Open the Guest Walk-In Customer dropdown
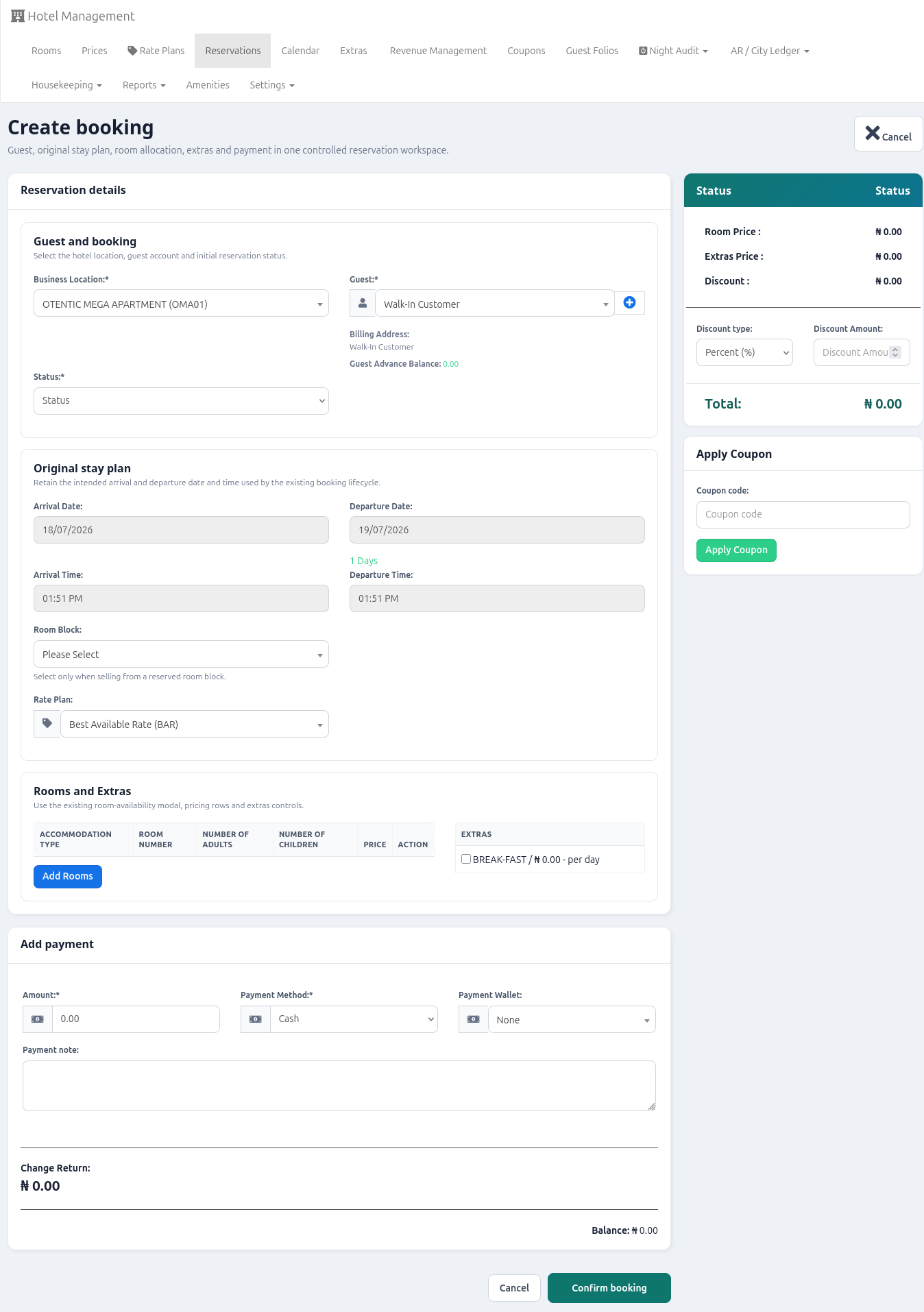924x1312 pixels. click(494, 304)
